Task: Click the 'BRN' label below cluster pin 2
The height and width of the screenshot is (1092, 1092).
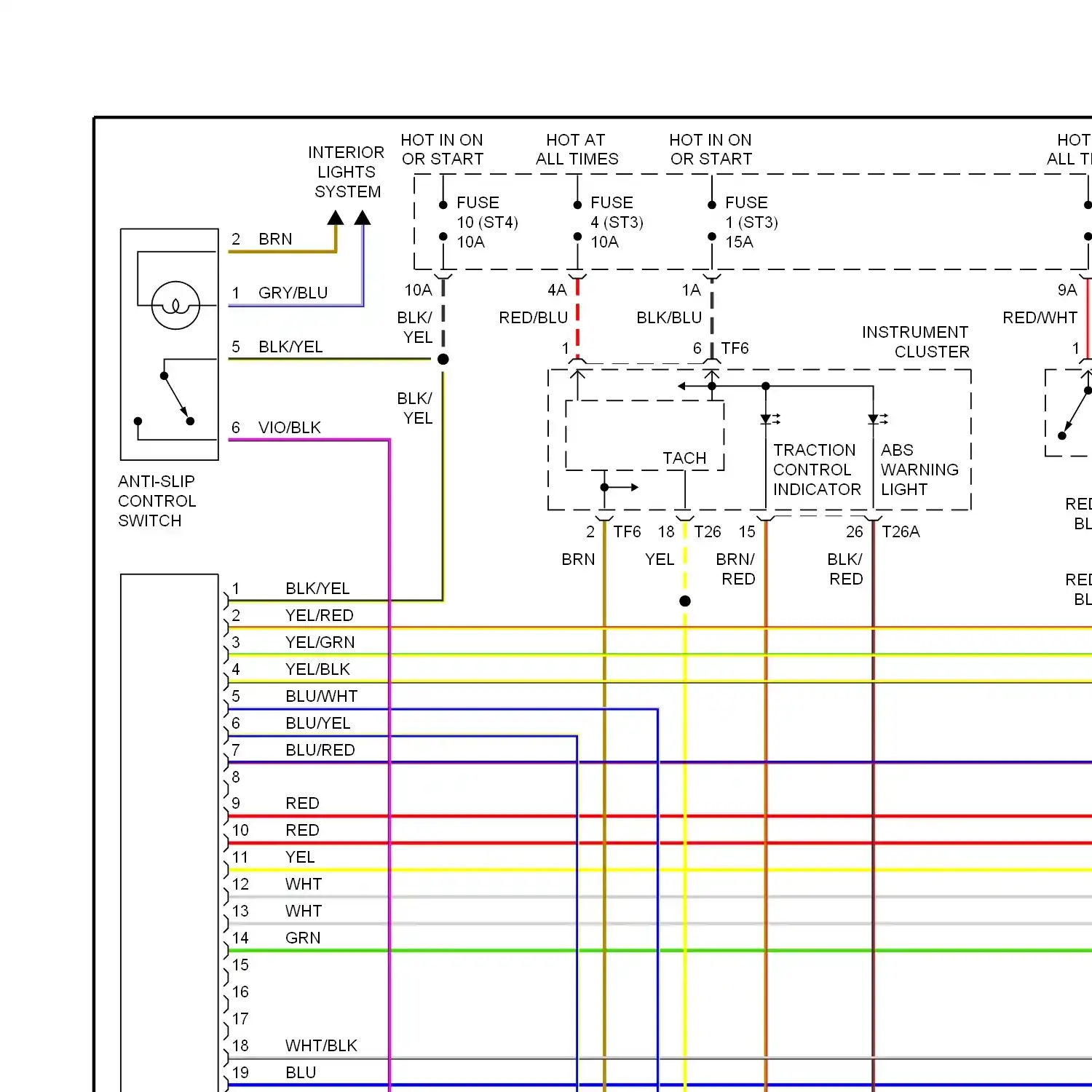Action: [x=578, y=559]
